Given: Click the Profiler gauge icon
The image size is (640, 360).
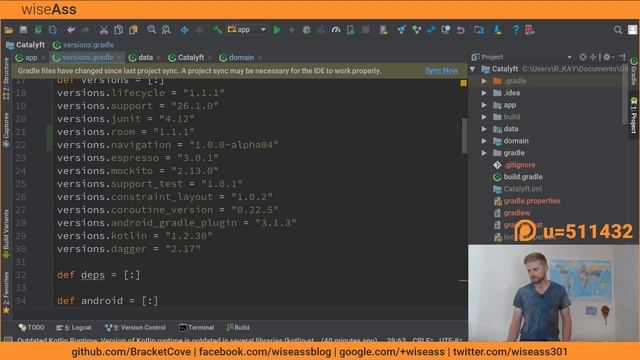Looking at the screenshot, I should [336, 30].
